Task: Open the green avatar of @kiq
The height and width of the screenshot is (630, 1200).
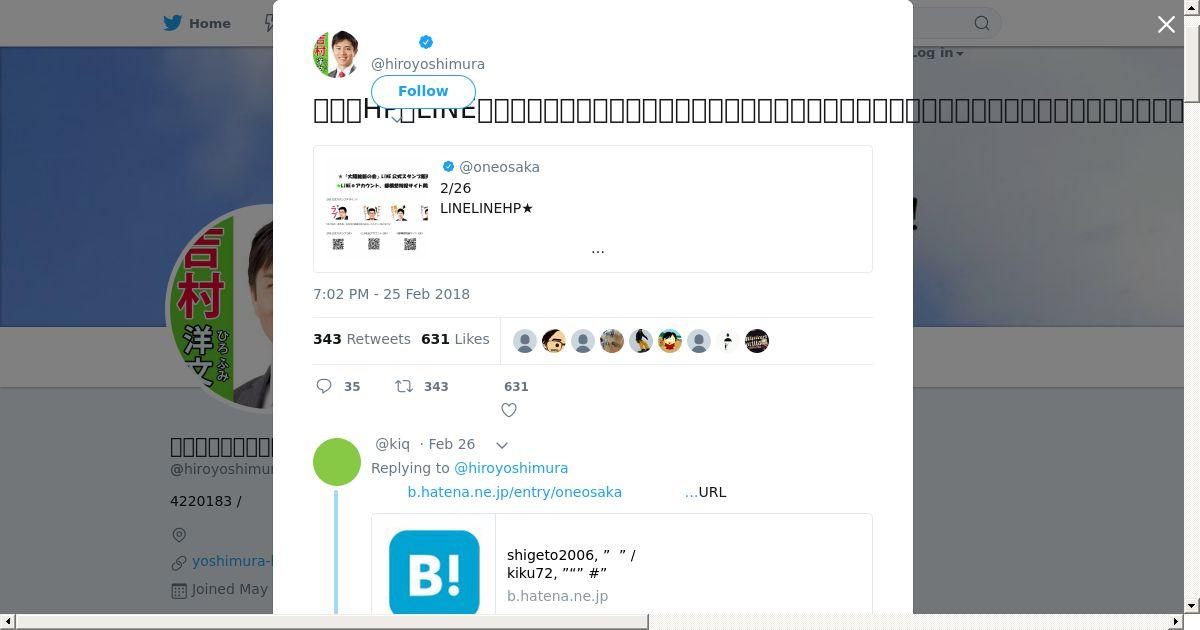Action: pyautogui.click(x=337, y=462)
